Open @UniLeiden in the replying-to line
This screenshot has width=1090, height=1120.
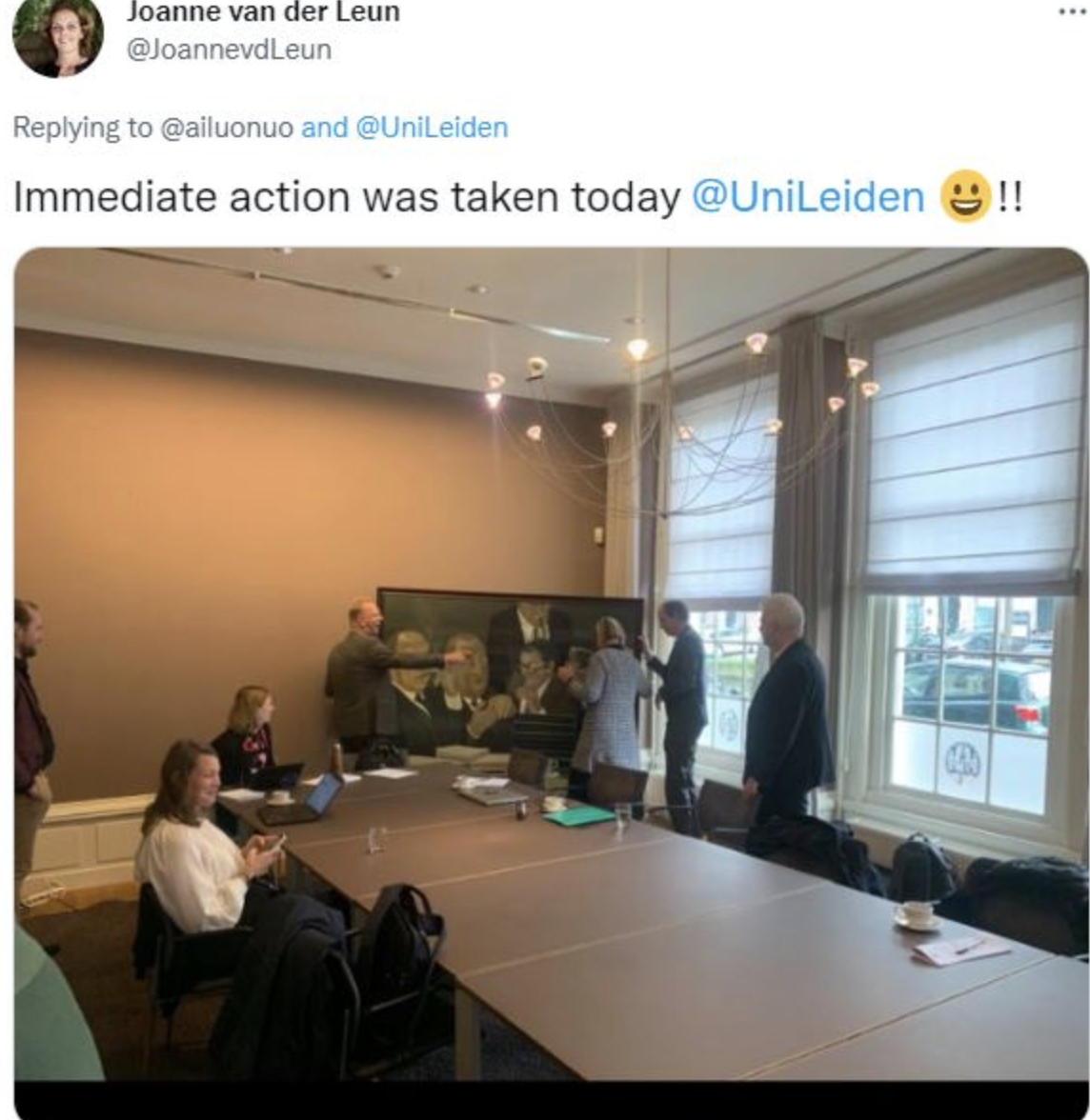(x=432, y=128)
